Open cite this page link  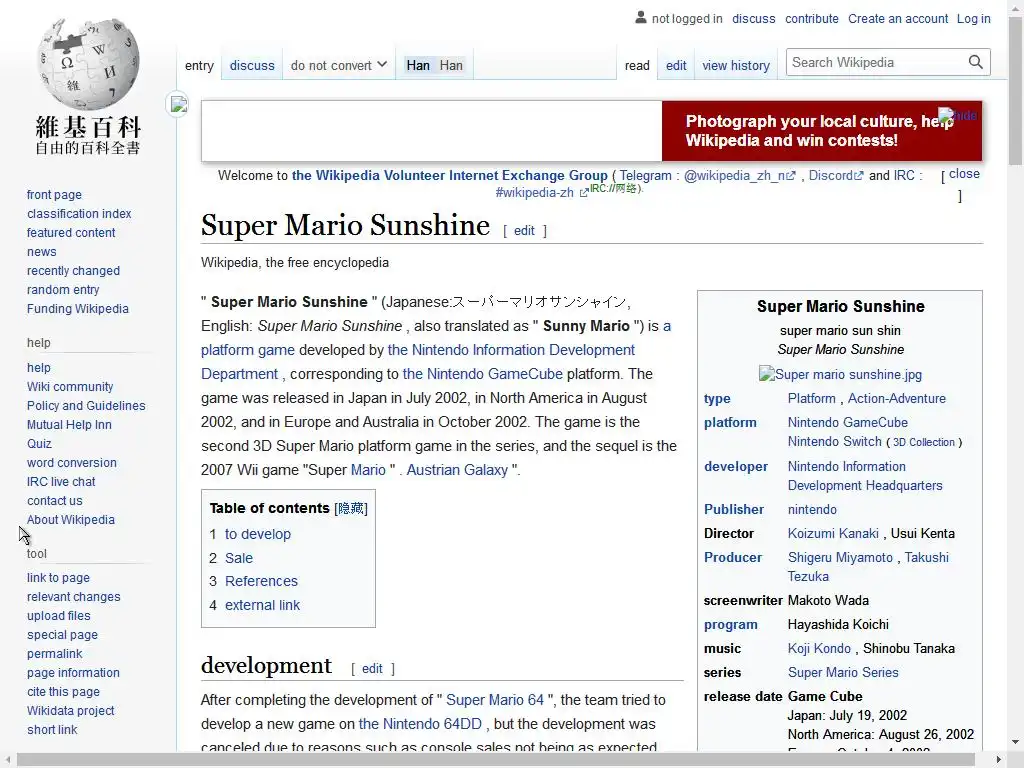63,692
